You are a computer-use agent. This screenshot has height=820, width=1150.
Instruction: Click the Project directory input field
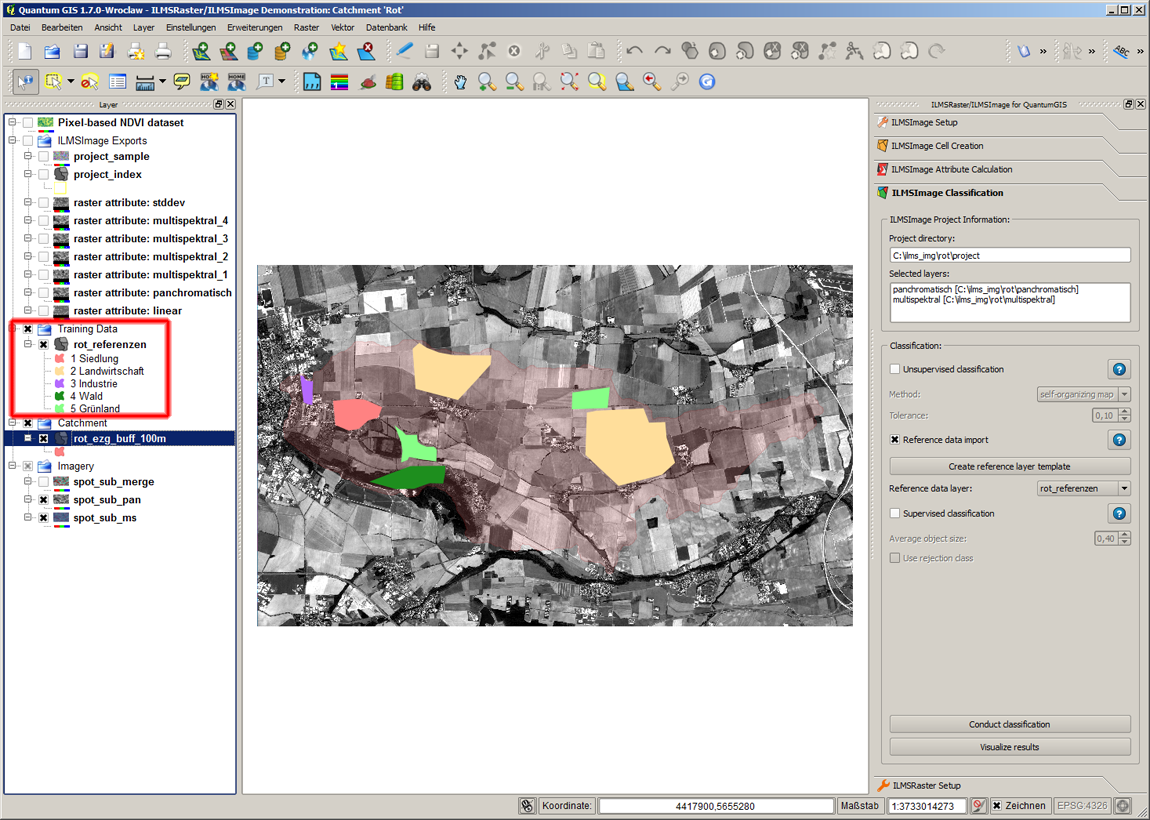pos(1009,256)
